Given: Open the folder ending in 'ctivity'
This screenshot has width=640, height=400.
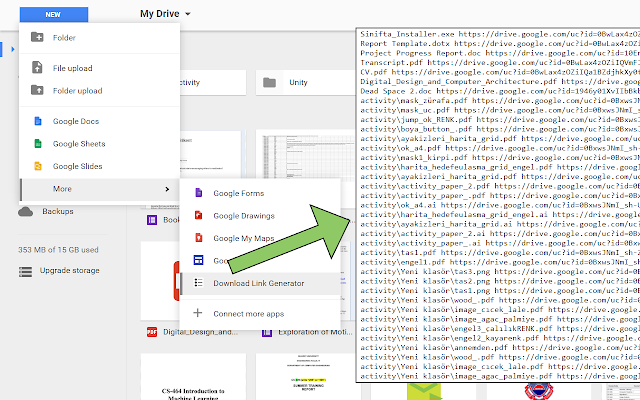Looking at the screenshot, I should 213,82.
